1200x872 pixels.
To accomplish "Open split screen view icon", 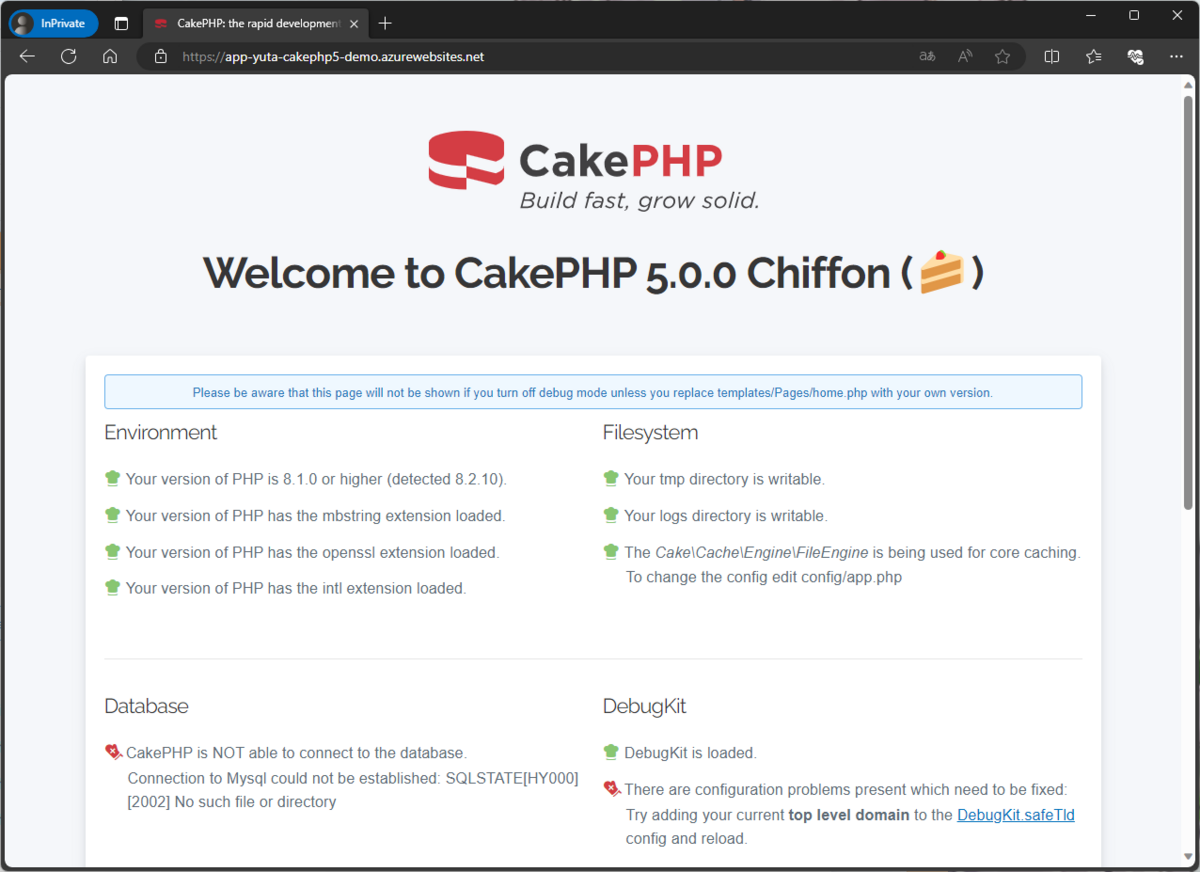I will click(x=1051, y=56).
